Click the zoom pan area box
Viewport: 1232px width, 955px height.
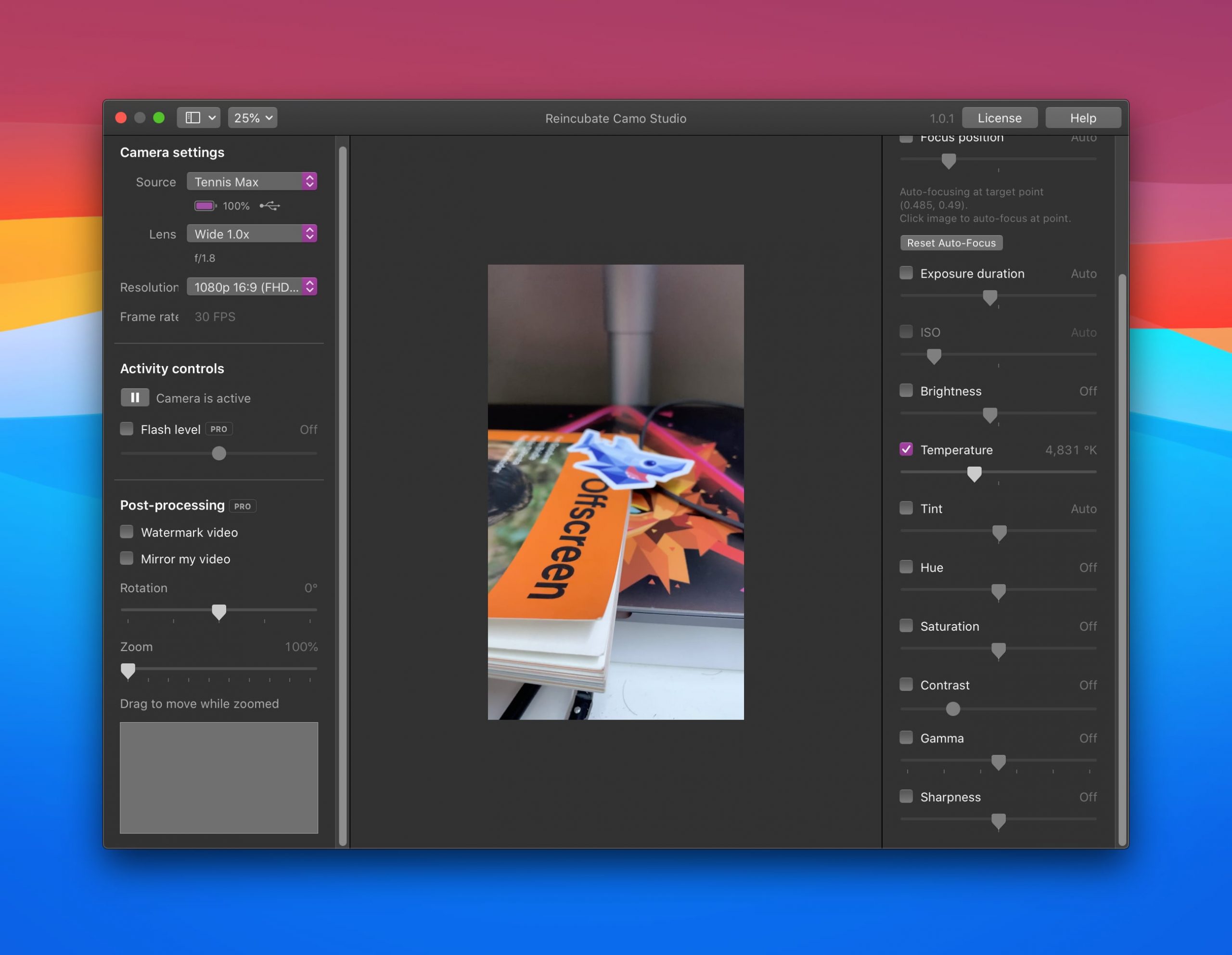coord(219,777)
